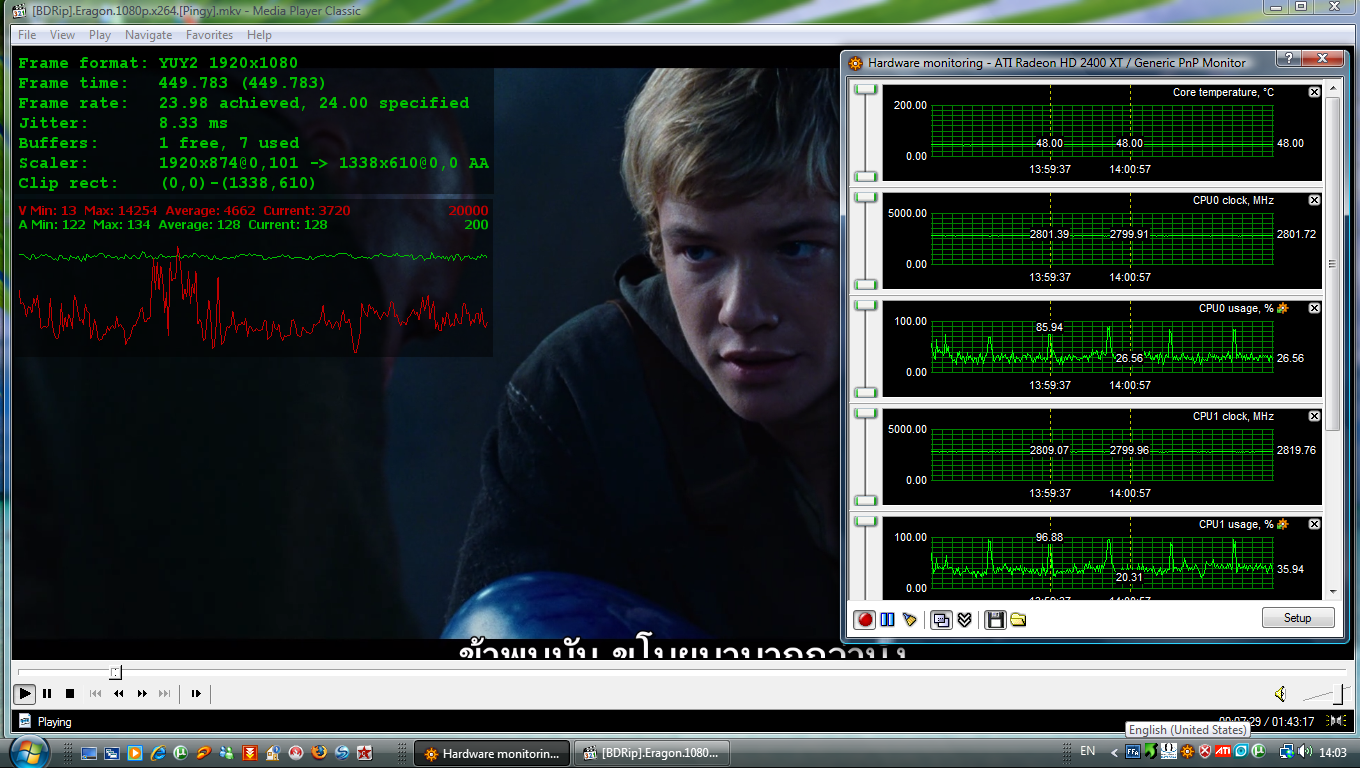This screenshot has width=1360, height=768.
Task: Click the RivaTuner gear tray icon
Action: pyautogui.click(x=1187, y=751)
